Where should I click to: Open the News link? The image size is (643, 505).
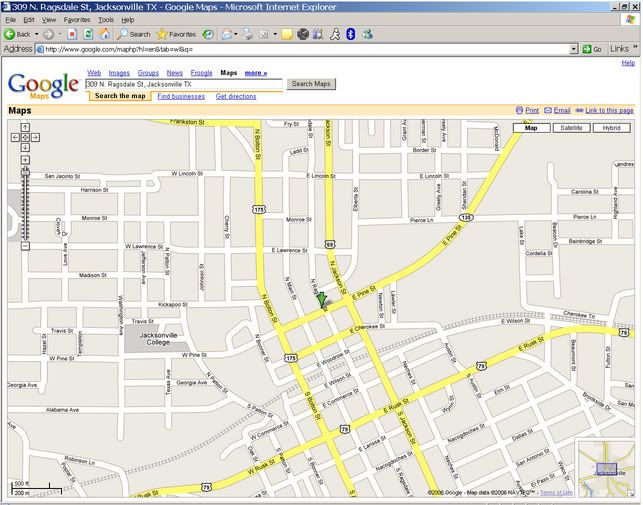[174, 73]
